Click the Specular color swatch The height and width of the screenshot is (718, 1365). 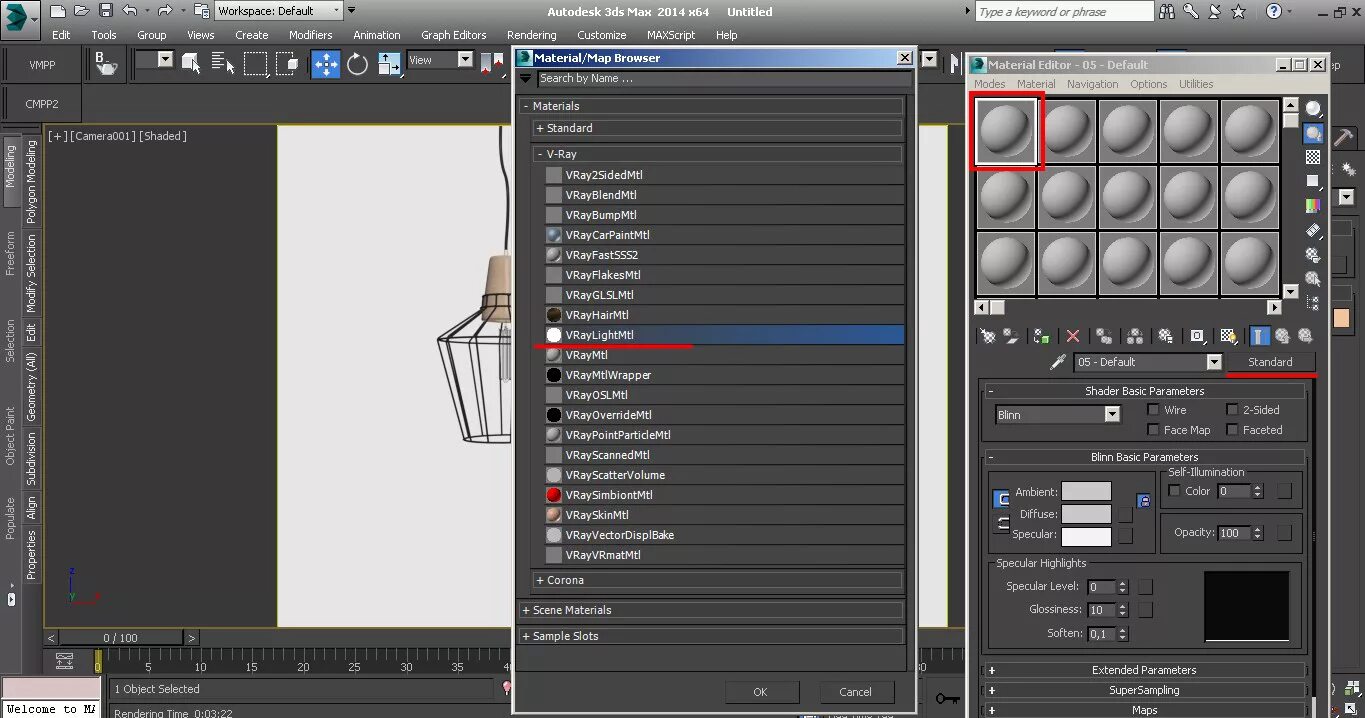(1086, 536)
